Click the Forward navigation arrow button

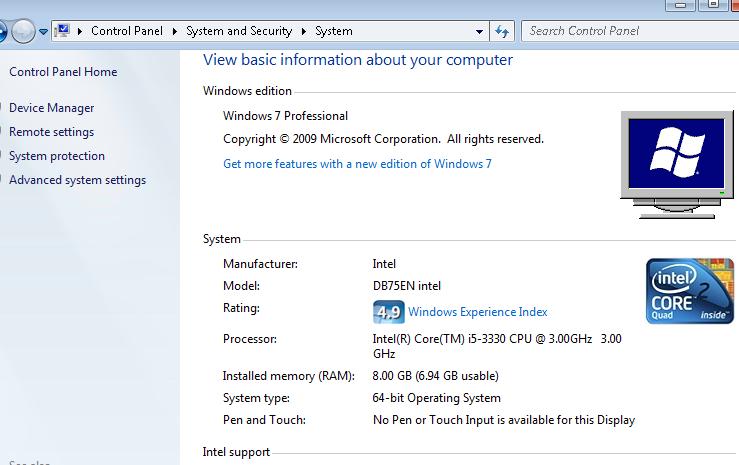coord(23,32)
